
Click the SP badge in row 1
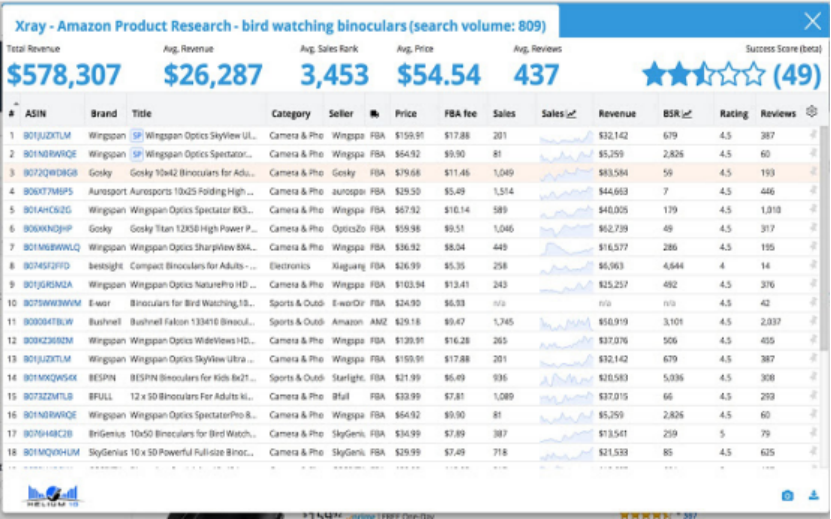coord(137,135)
